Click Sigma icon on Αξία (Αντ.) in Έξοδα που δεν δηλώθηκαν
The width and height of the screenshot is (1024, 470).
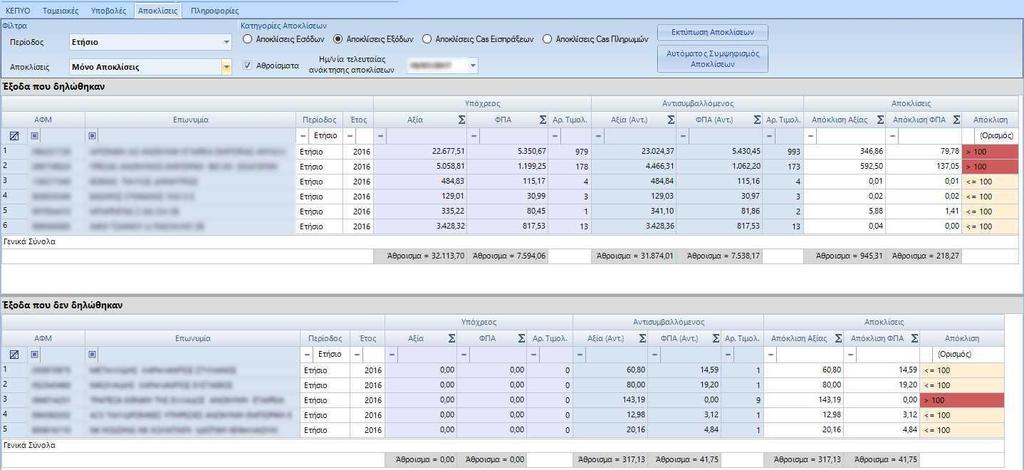click(x=642, y=338)
